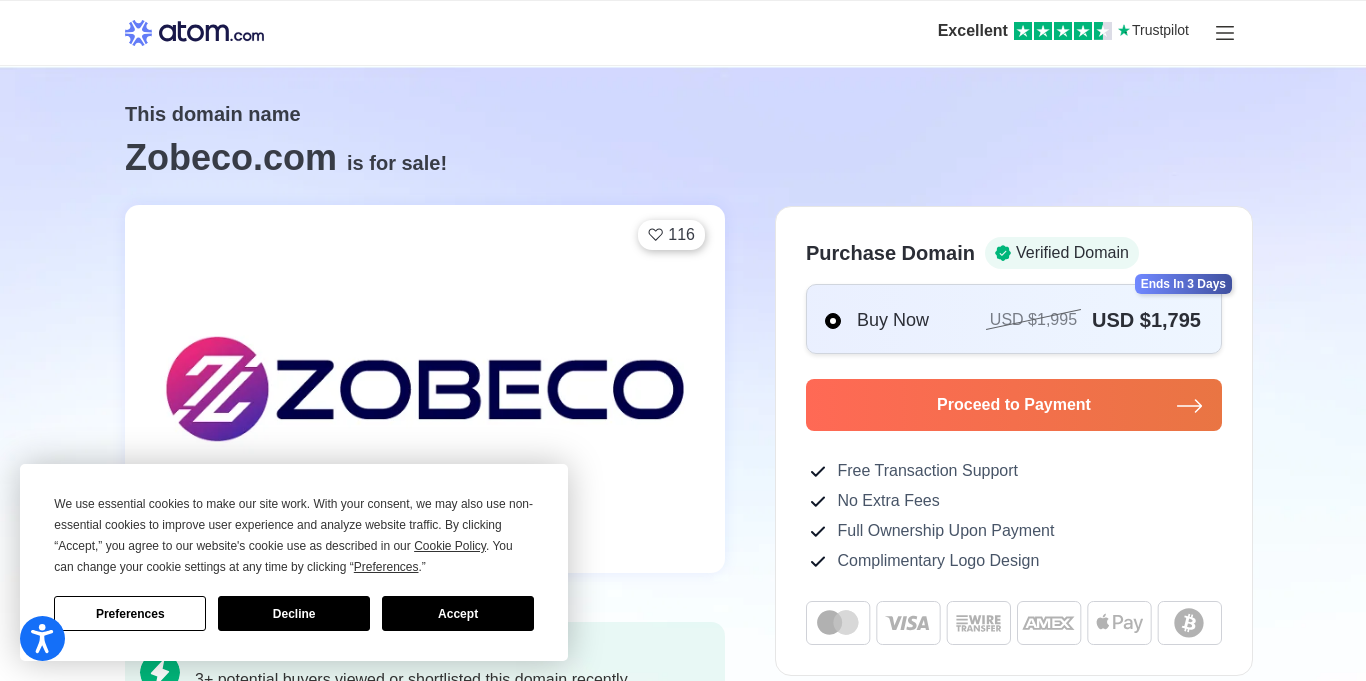1366x681 pixels.
Task: Decline non-essential cookies
Action: pos(293,614)
